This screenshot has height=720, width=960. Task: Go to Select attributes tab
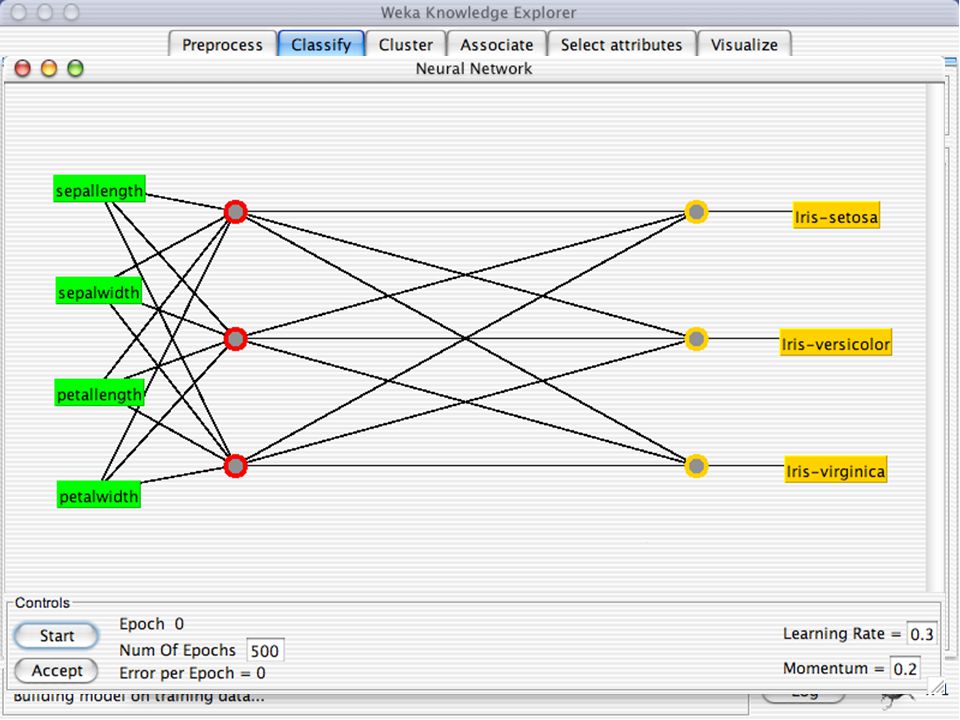(621, 45)
